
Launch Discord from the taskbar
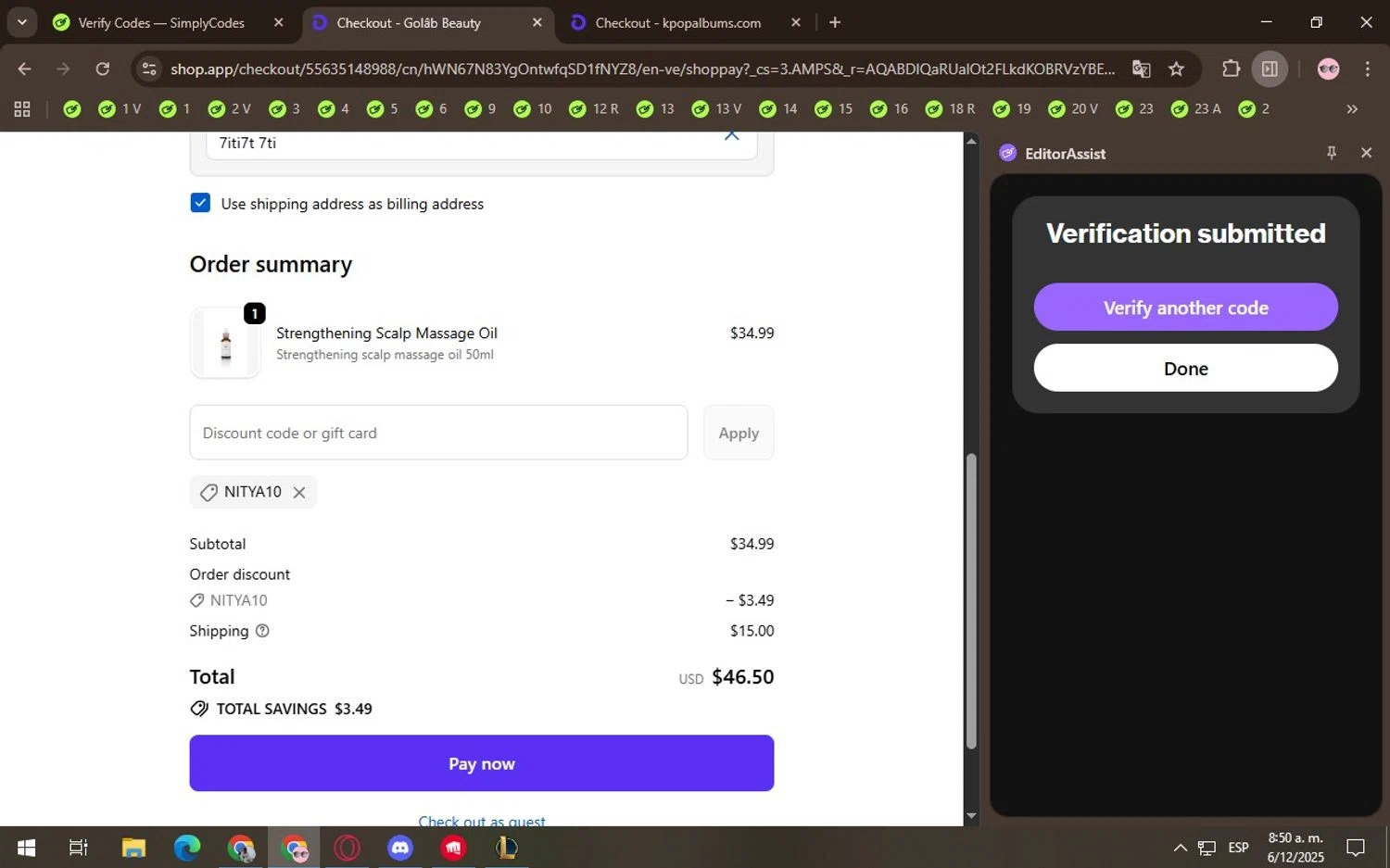(x=400, y=848)
